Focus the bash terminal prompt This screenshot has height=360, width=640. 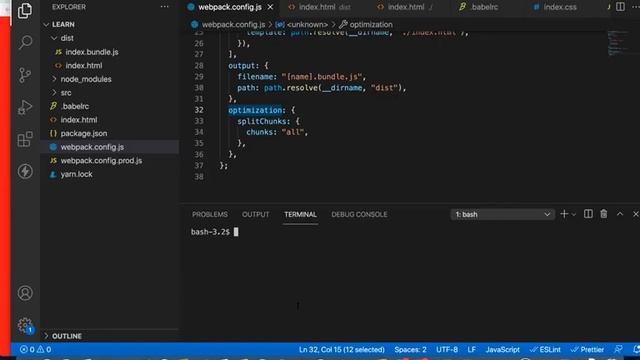(x=214, y=232)
